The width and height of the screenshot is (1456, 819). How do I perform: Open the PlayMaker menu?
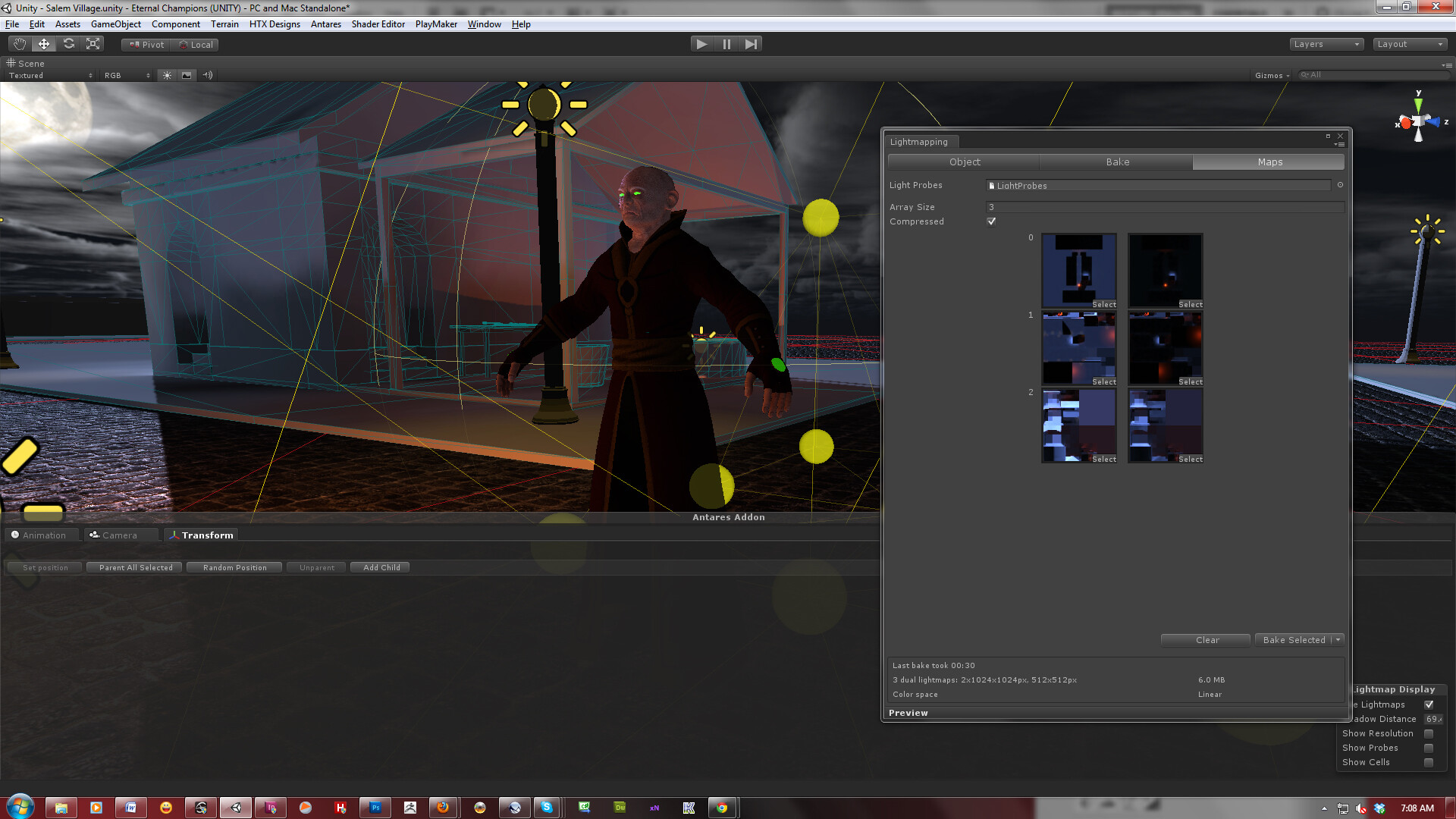pyautogui.click(x=435, y=24)
